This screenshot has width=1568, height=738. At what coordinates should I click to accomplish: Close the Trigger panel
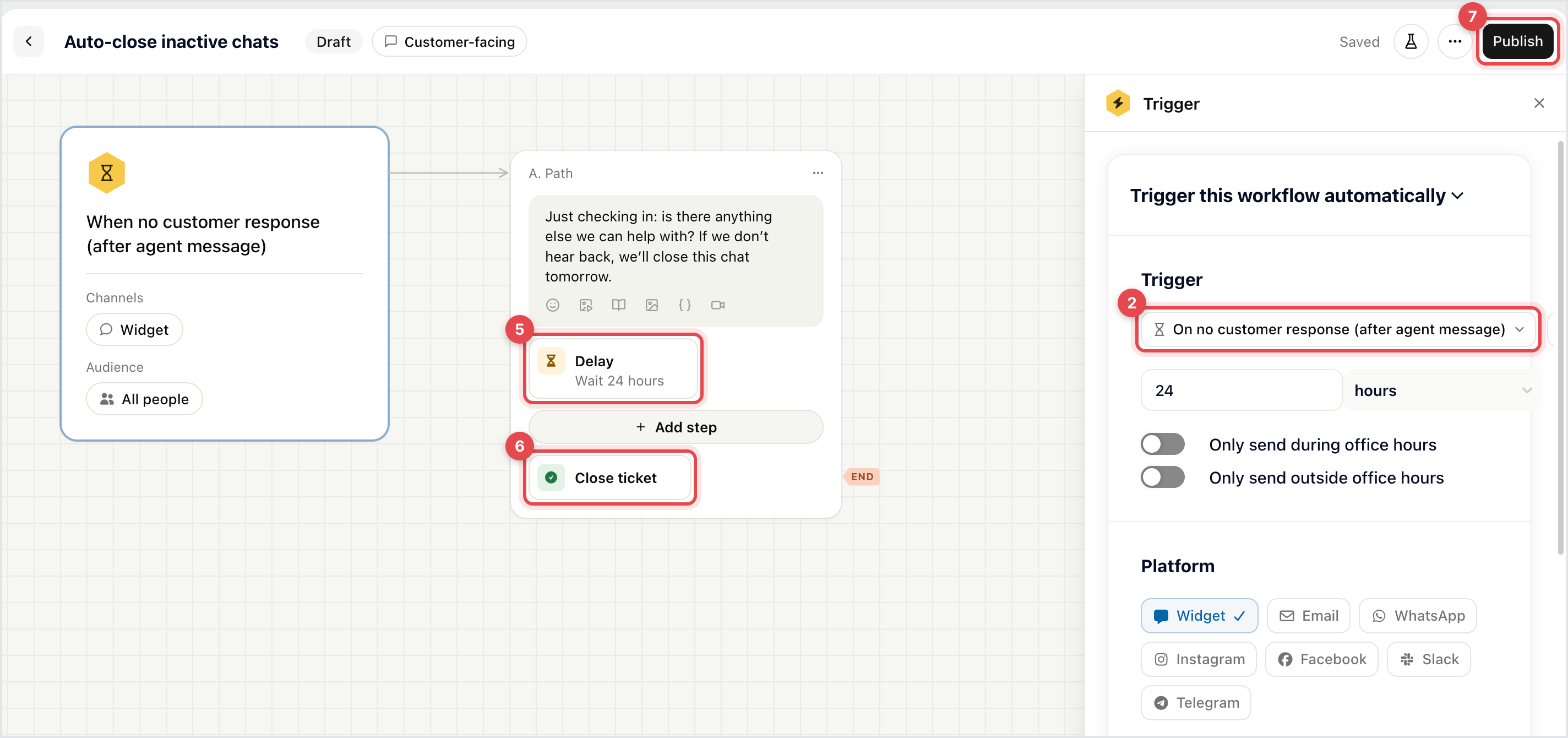(1539, 103)
